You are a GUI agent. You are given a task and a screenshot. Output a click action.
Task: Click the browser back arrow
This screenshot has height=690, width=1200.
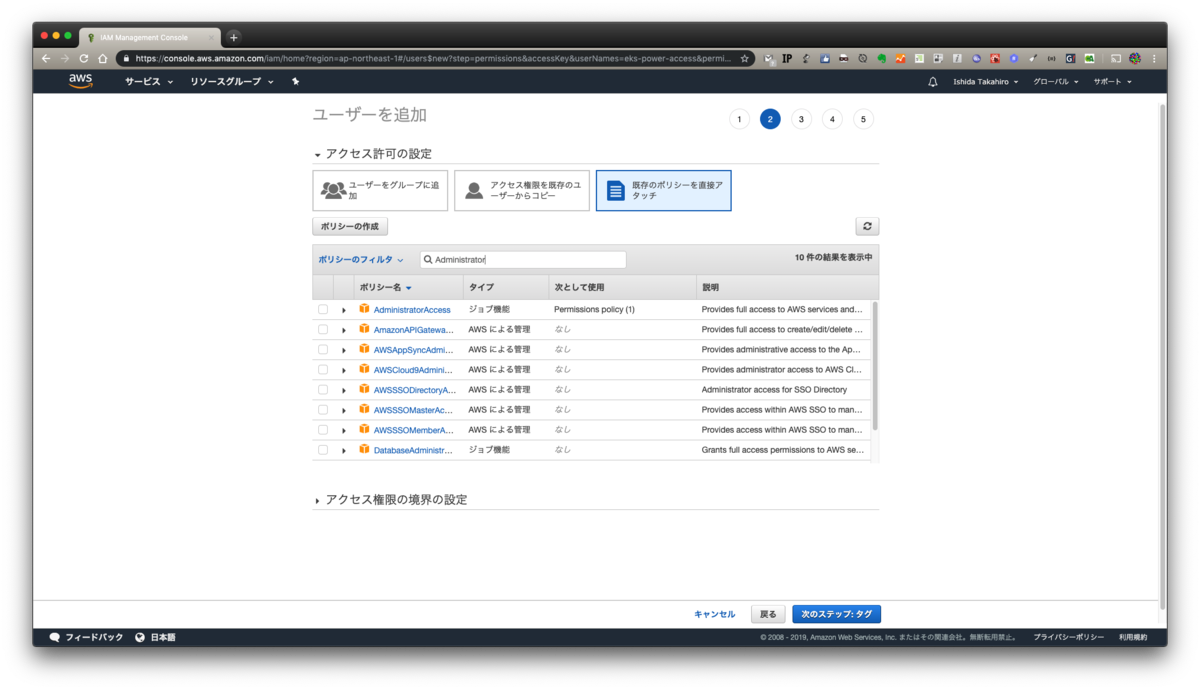click(46, 58)
